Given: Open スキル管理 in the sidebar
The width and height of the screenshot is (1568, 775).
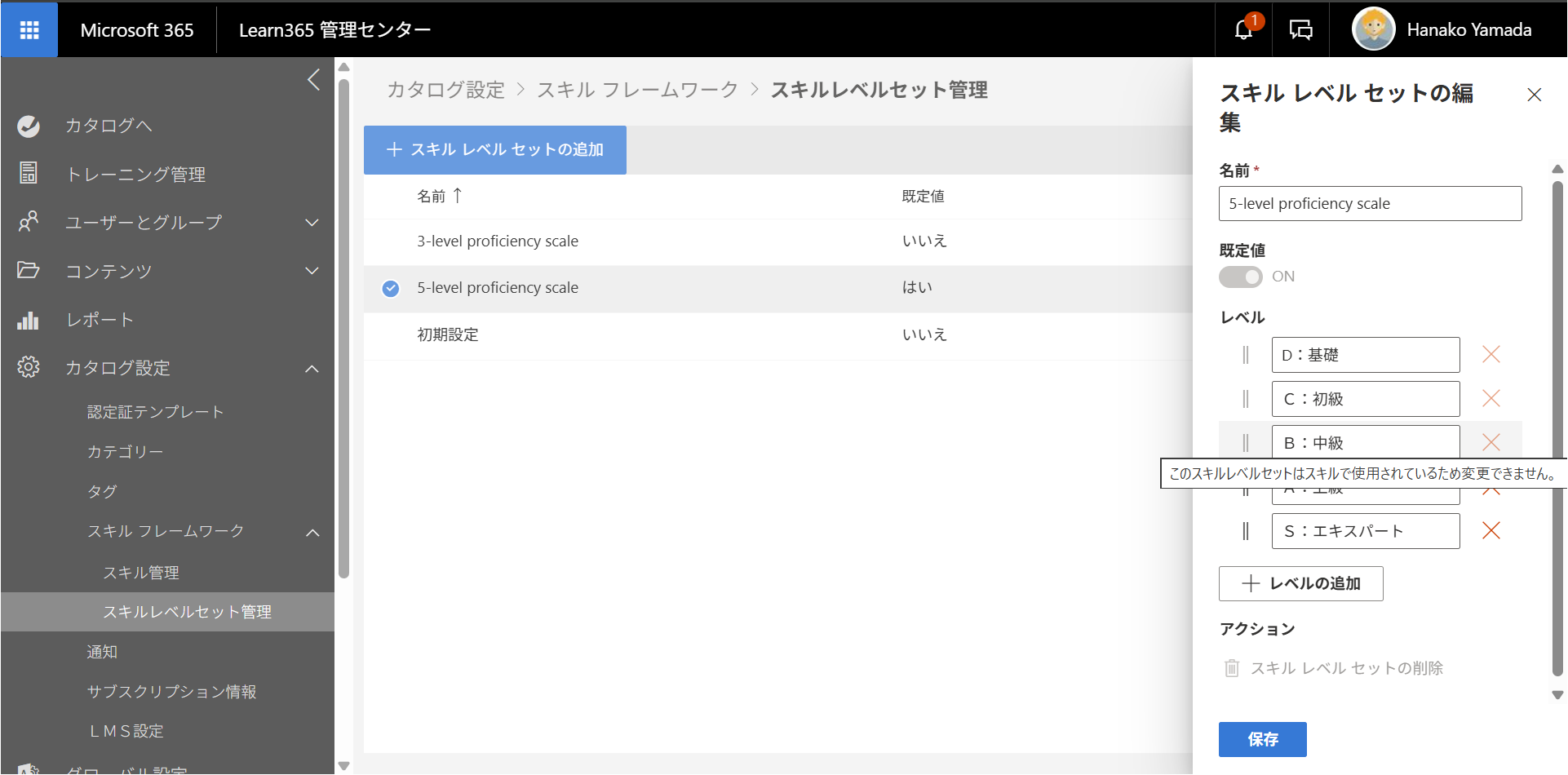Looking at the screenshot, I should click(141, 573).
